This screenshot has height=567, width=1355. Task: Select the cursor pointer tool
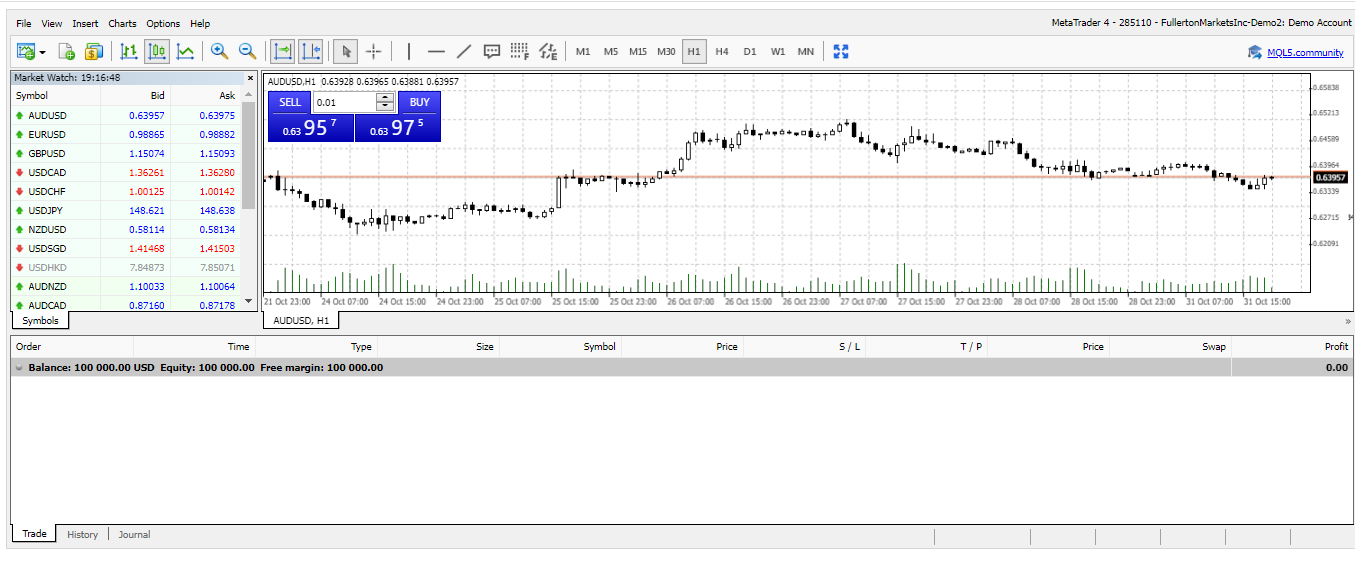(346, 51)
